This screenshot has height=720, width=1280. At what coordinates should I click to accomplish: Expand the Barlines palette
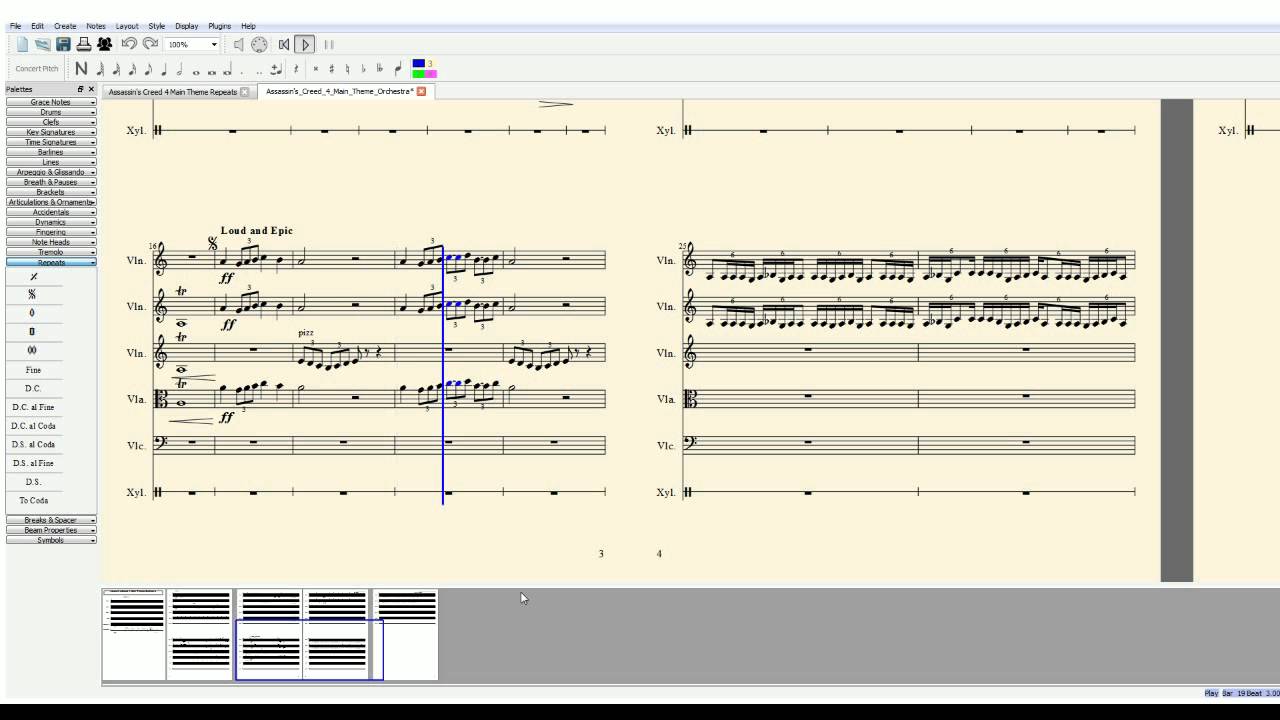tap(51, 152)
